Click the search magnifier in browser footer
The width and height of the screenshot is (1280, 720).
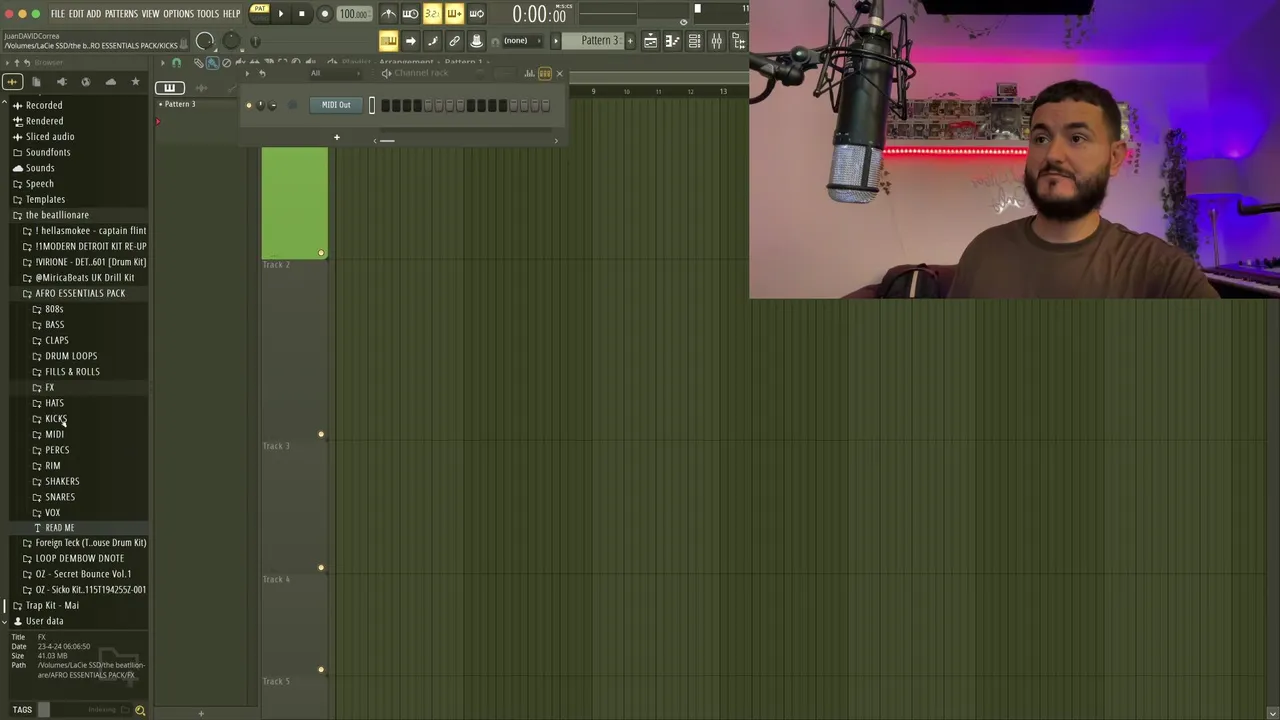140,710
